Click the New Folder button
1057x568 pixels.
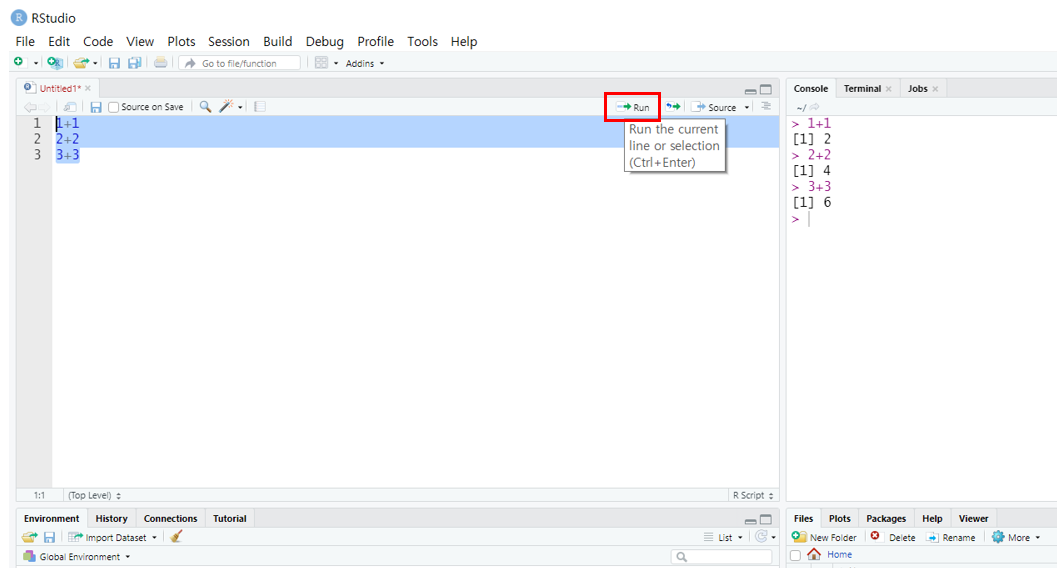tap(824, 537)
